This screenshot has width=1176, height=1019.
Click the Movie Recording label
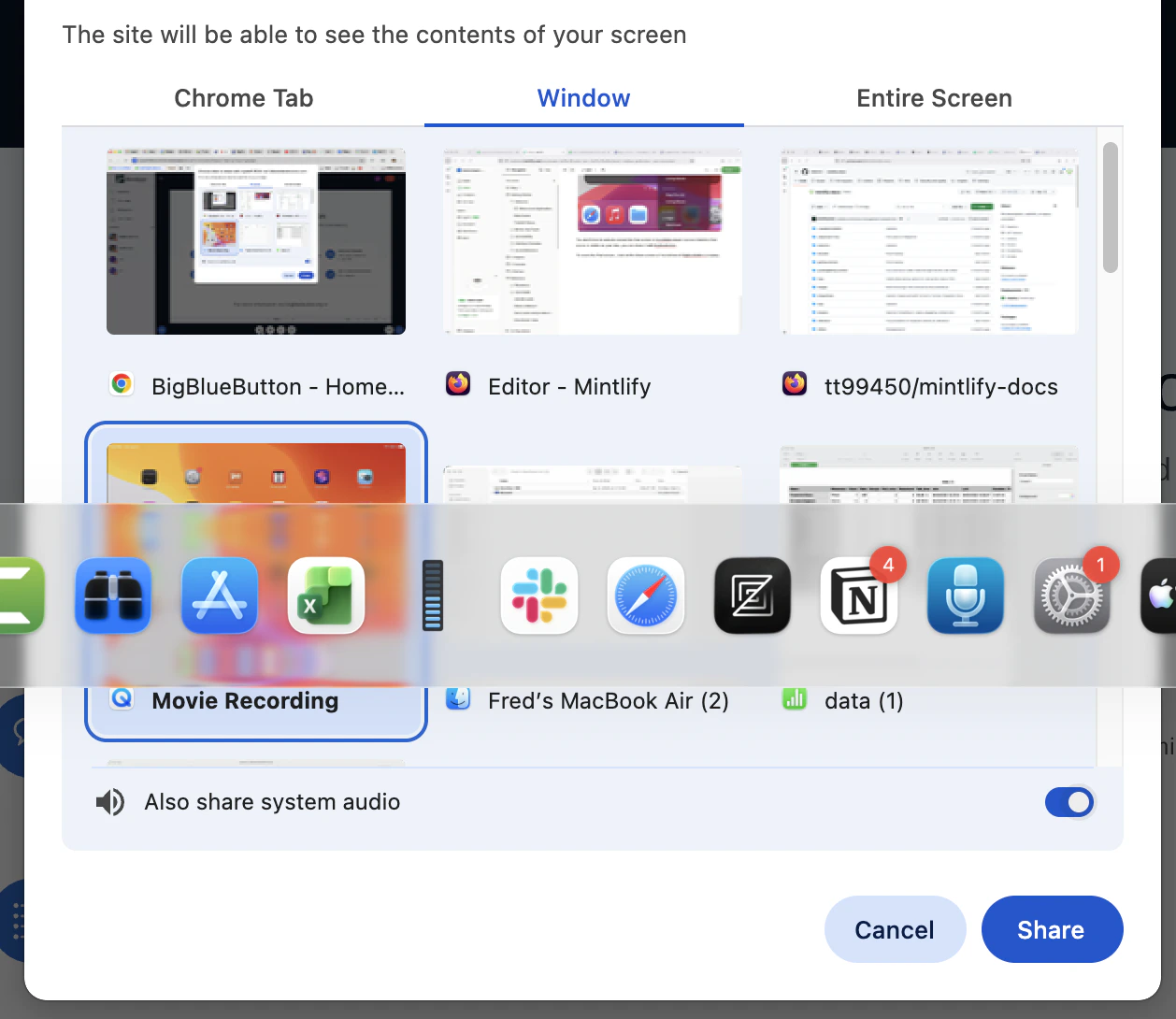point(245,700)
